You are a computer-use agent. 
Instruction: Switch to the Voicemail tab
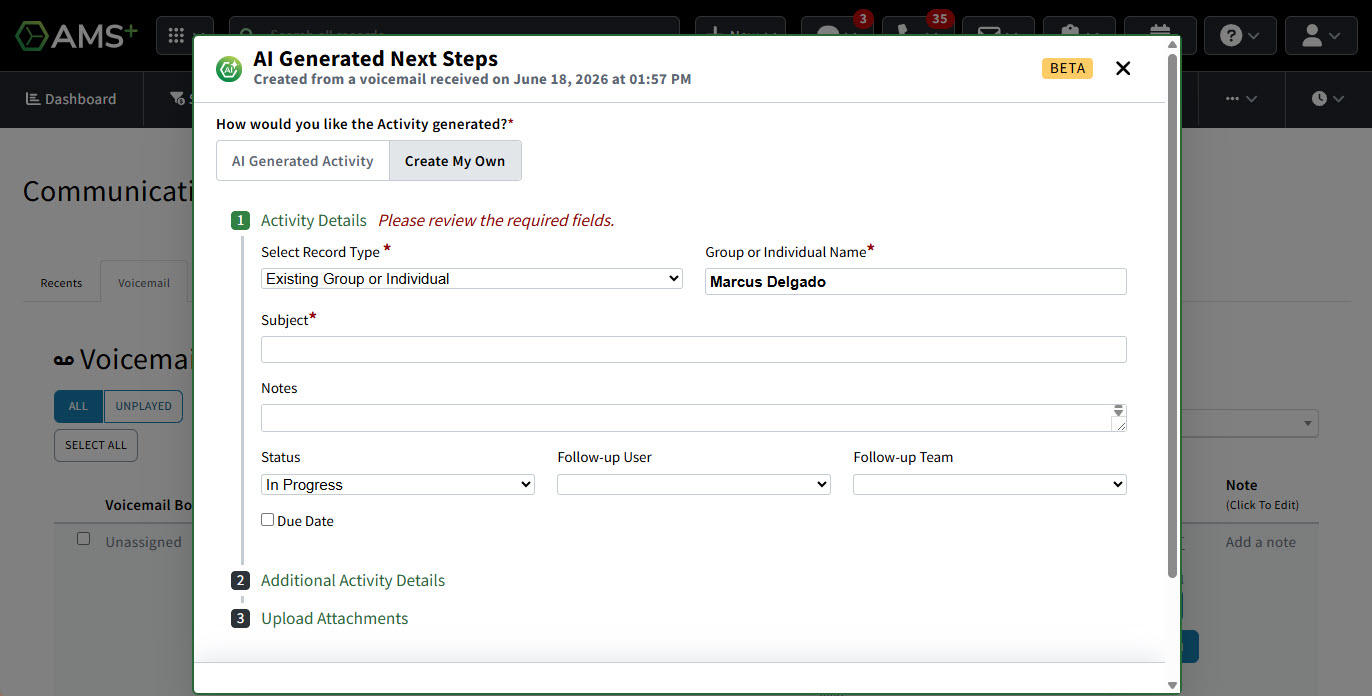click(144, 283)
